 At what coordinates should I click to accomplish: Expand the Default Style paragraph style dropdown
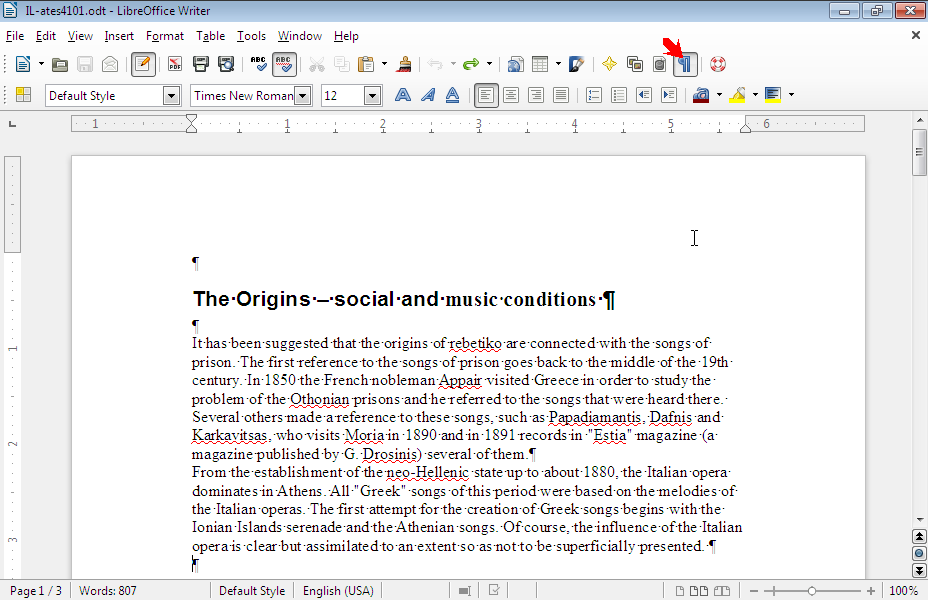point(171,95)
